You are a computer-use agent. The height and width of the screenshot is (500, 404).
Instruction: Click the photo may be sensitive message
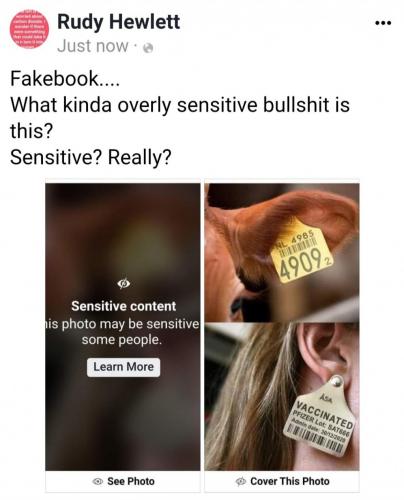coord(123,332)
